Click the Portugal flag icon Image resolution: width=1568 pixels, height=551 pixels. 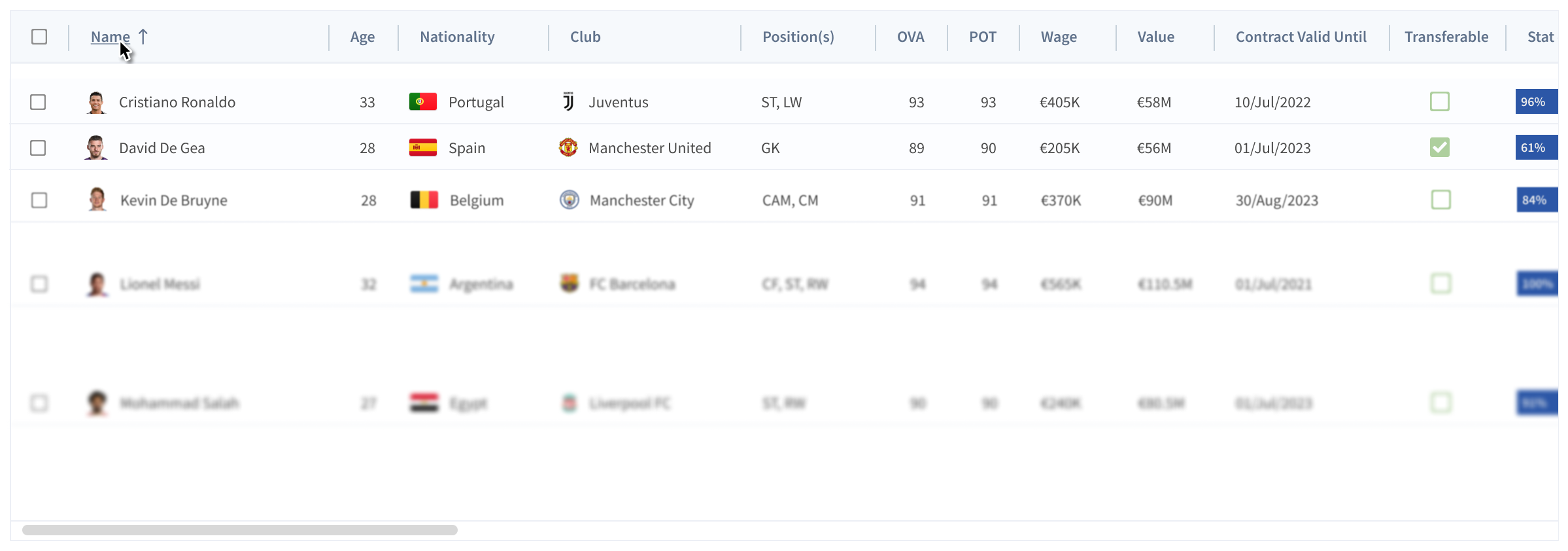pyautogui.click(x=423, y=102)
